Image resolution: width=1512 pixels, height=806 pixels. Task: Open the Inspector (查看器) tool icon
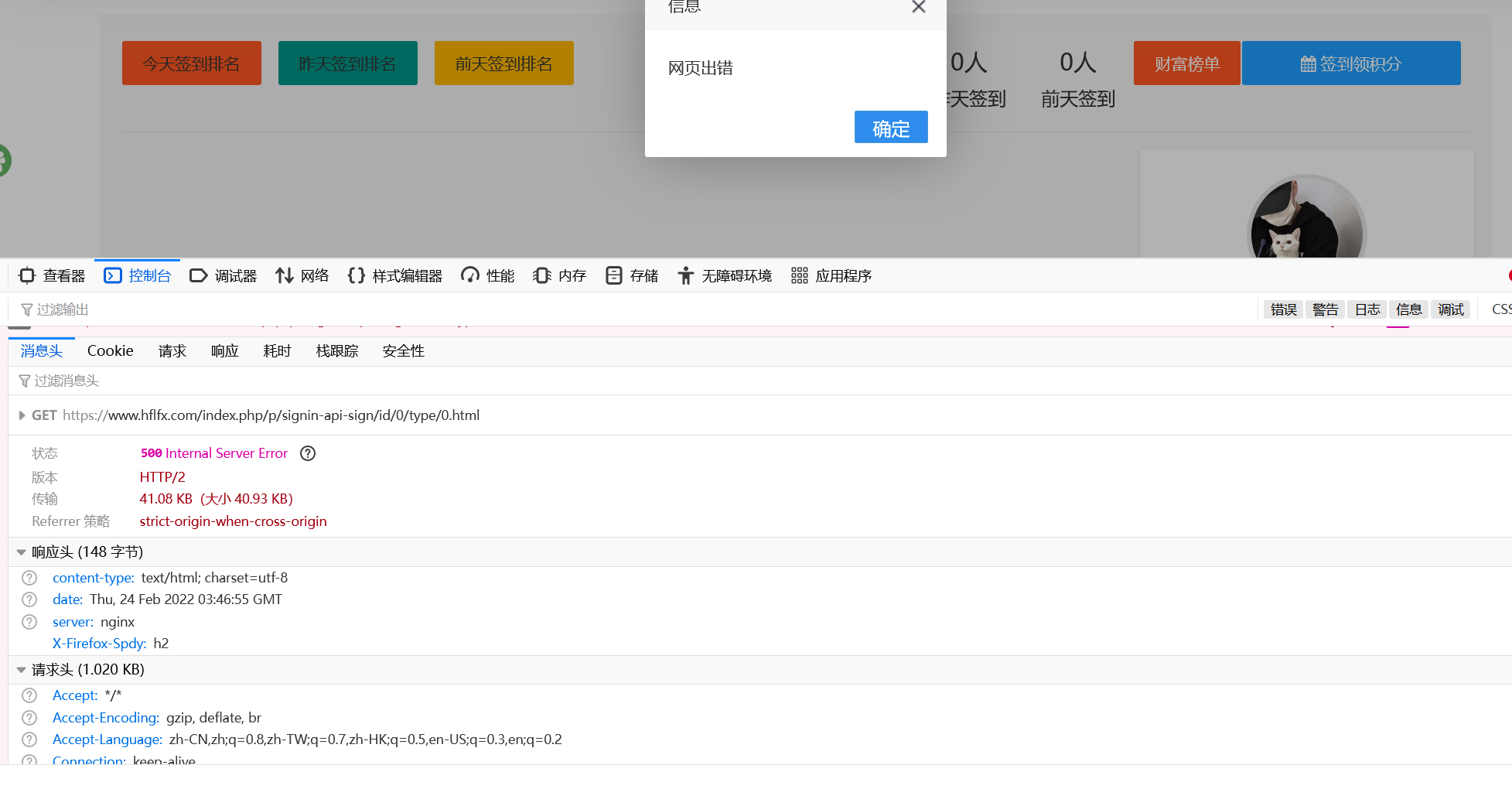coord(28,276)
